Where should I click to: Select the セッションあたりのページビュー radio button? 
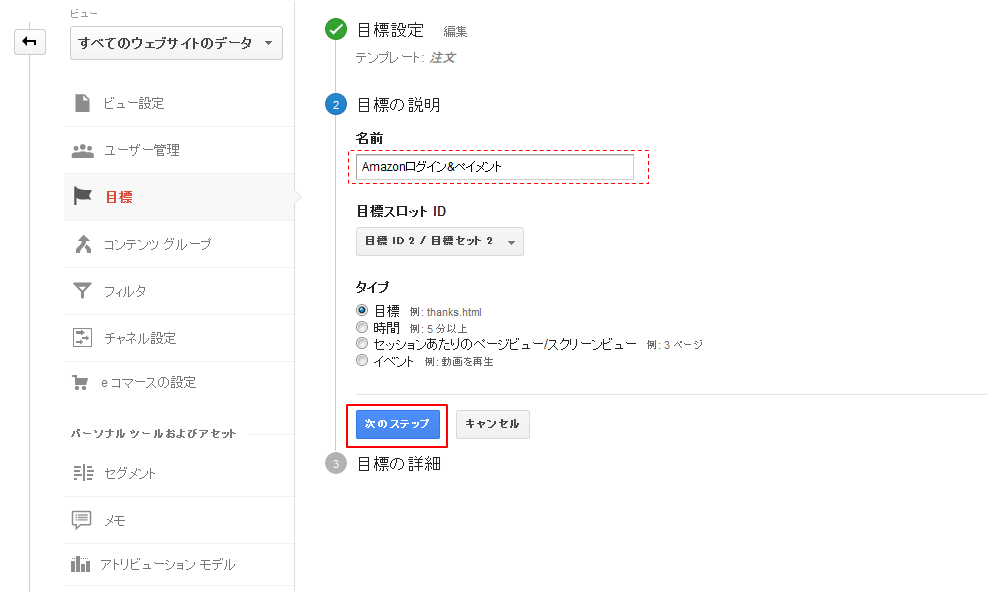[362, 344]
